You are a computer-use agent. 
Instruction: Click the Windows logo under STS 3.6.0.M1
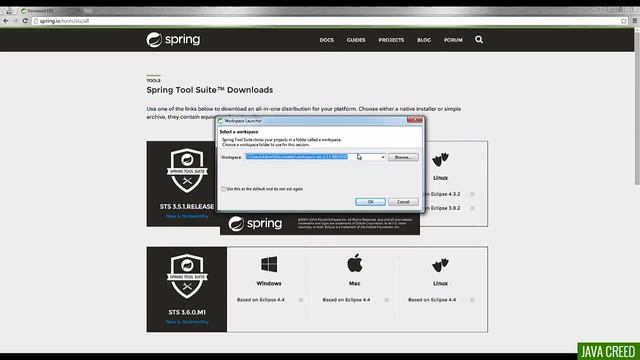(269, 264)
